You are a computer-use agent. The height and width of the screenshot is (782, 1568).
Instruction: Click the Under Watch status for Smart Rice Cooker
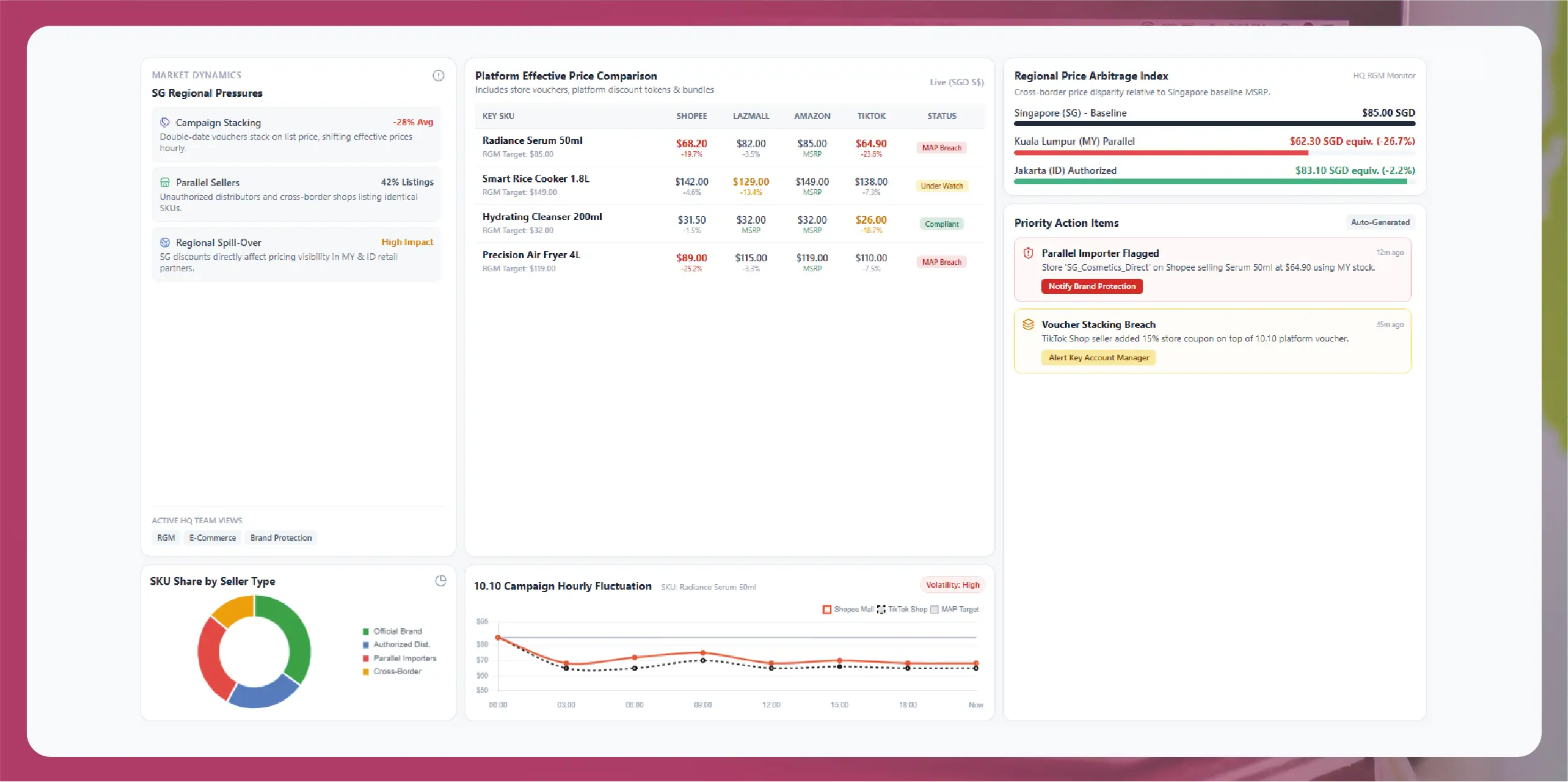click(x=942, y=186)
